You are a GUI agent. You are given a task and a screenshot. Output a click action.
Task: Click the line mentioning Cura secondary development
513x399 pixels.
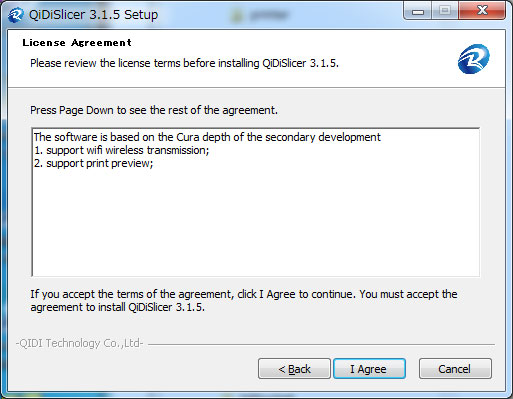[207, 137]
